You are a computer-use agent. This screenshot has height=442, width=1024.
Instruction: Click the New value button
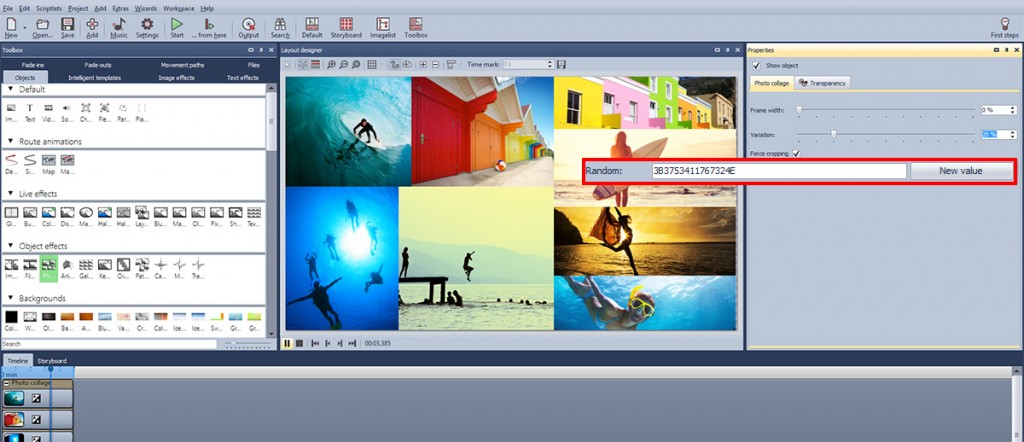tap(960, 171)
